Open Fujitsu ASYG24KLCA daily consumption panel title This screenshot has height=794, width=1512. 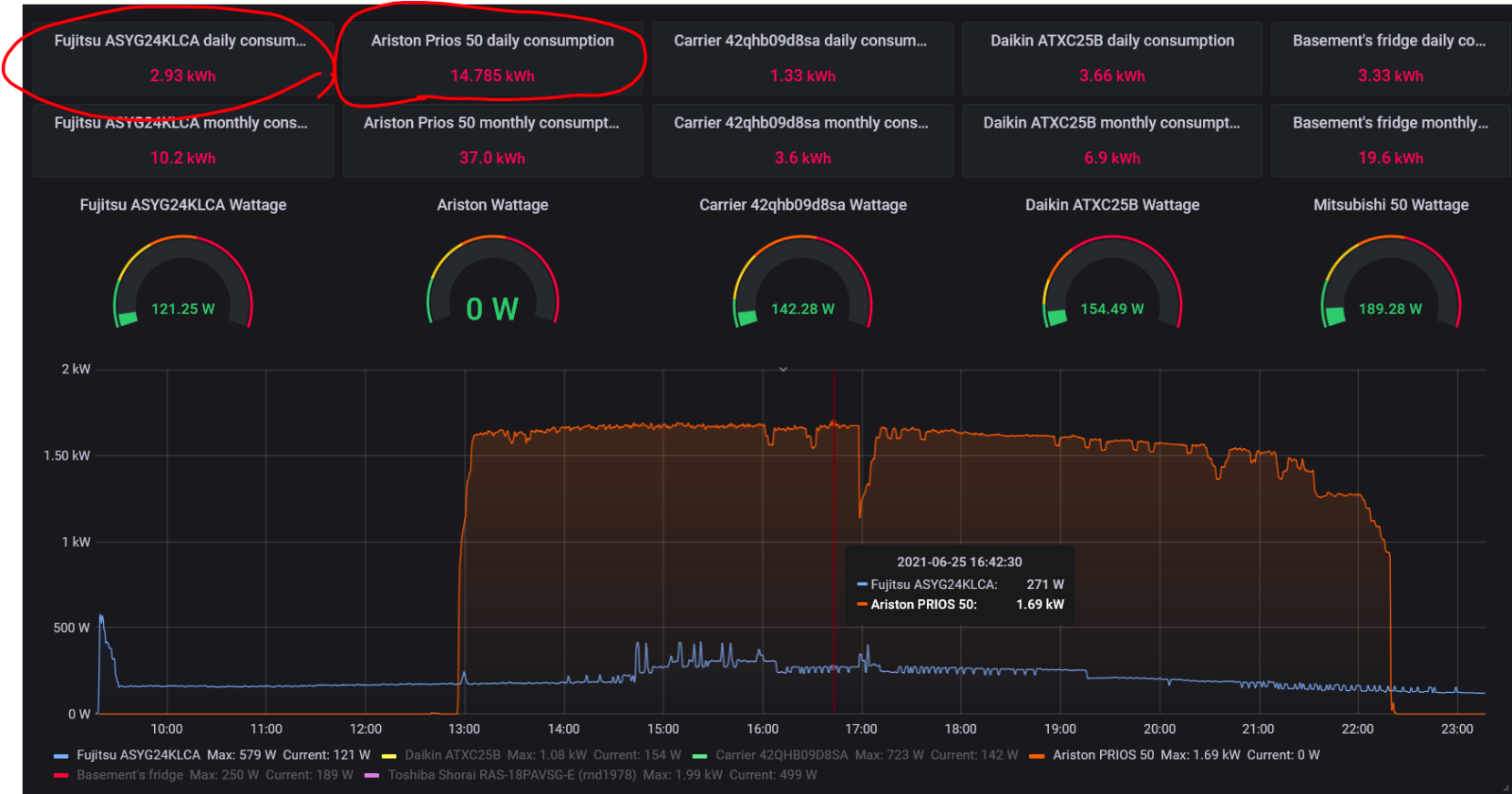point(180,41)
